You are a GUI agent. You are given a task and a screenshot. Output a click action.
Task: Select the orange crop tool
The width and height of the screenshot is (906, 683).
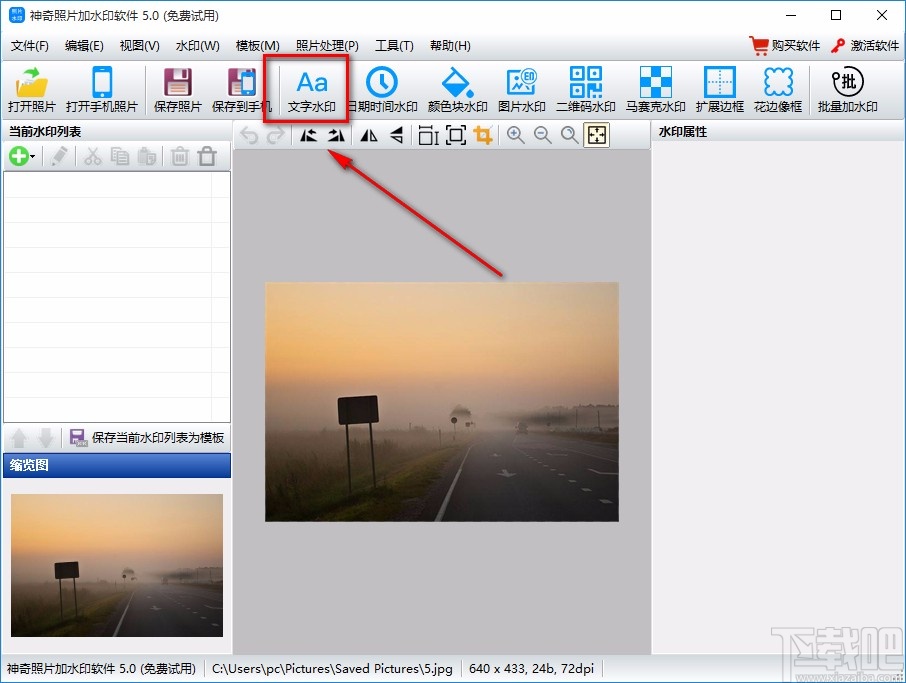click(483, 135)
